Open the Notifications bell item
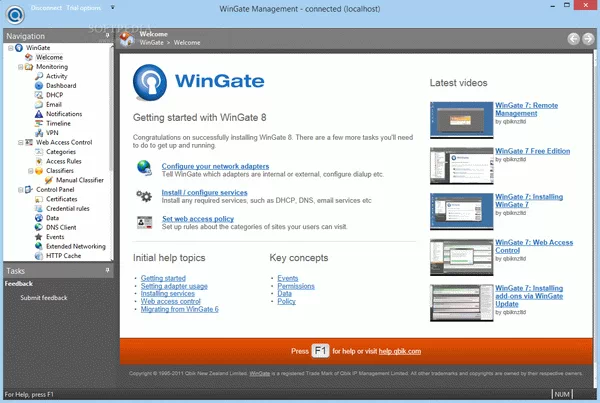Screen dimensions: 600x403 [65, 113]
